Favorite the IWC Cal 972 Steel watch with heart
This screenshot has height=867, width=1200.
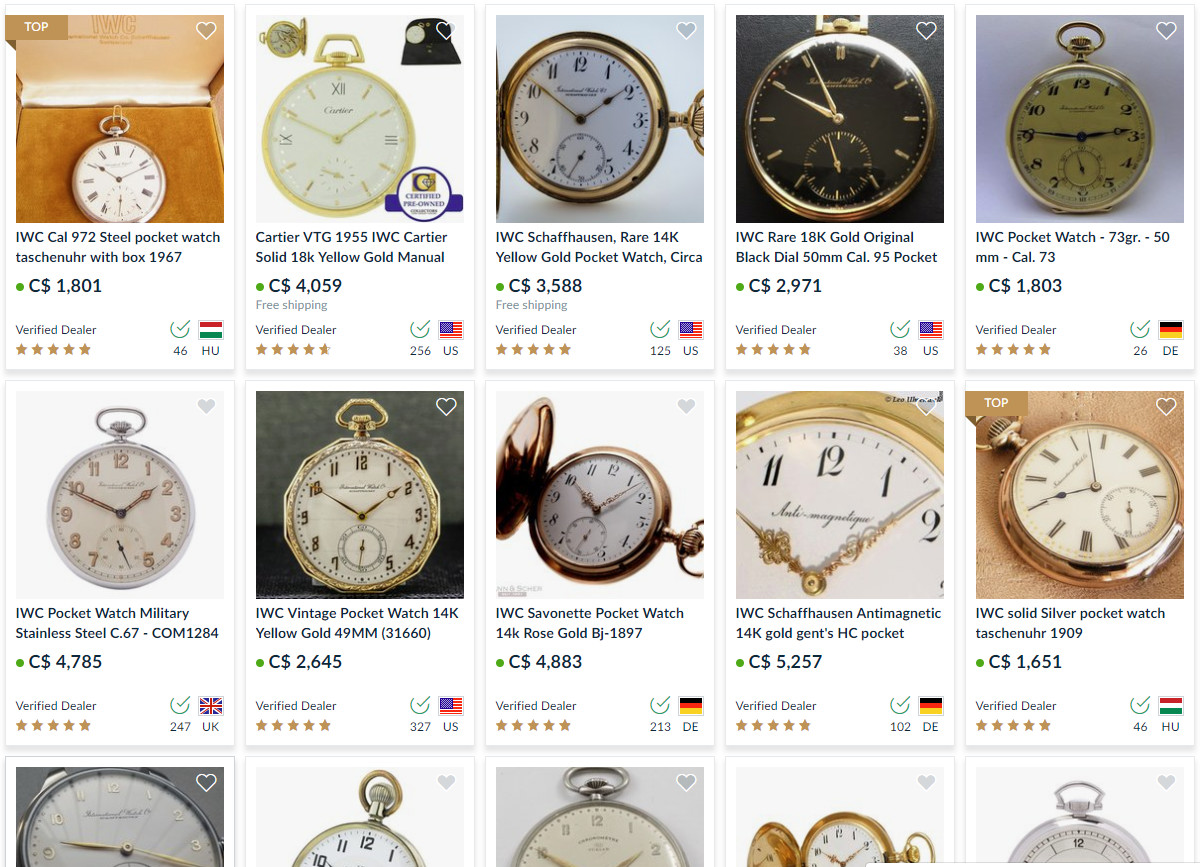pos(206,30)
